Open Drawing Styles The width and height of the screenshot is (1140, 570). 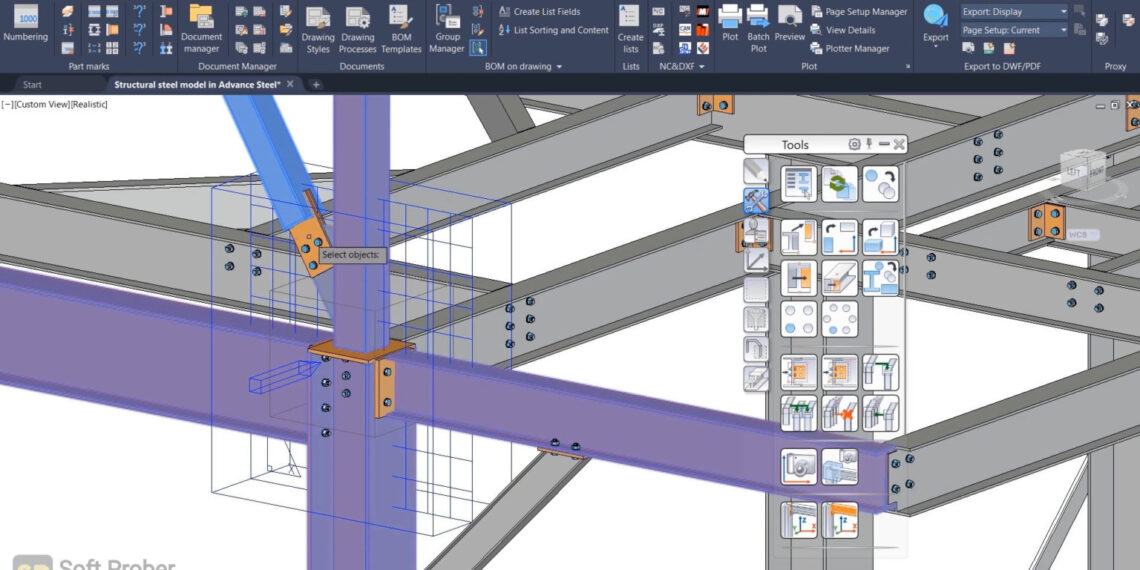tap(318, 31)
